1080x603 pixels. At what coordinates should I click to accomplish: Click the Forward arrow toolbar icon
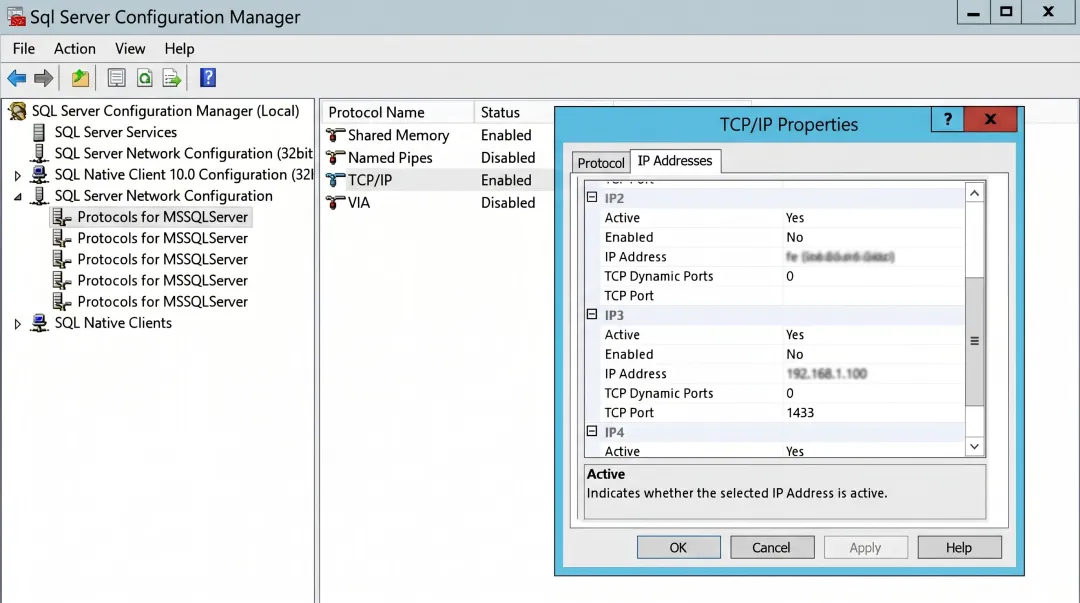coord(43,78)
